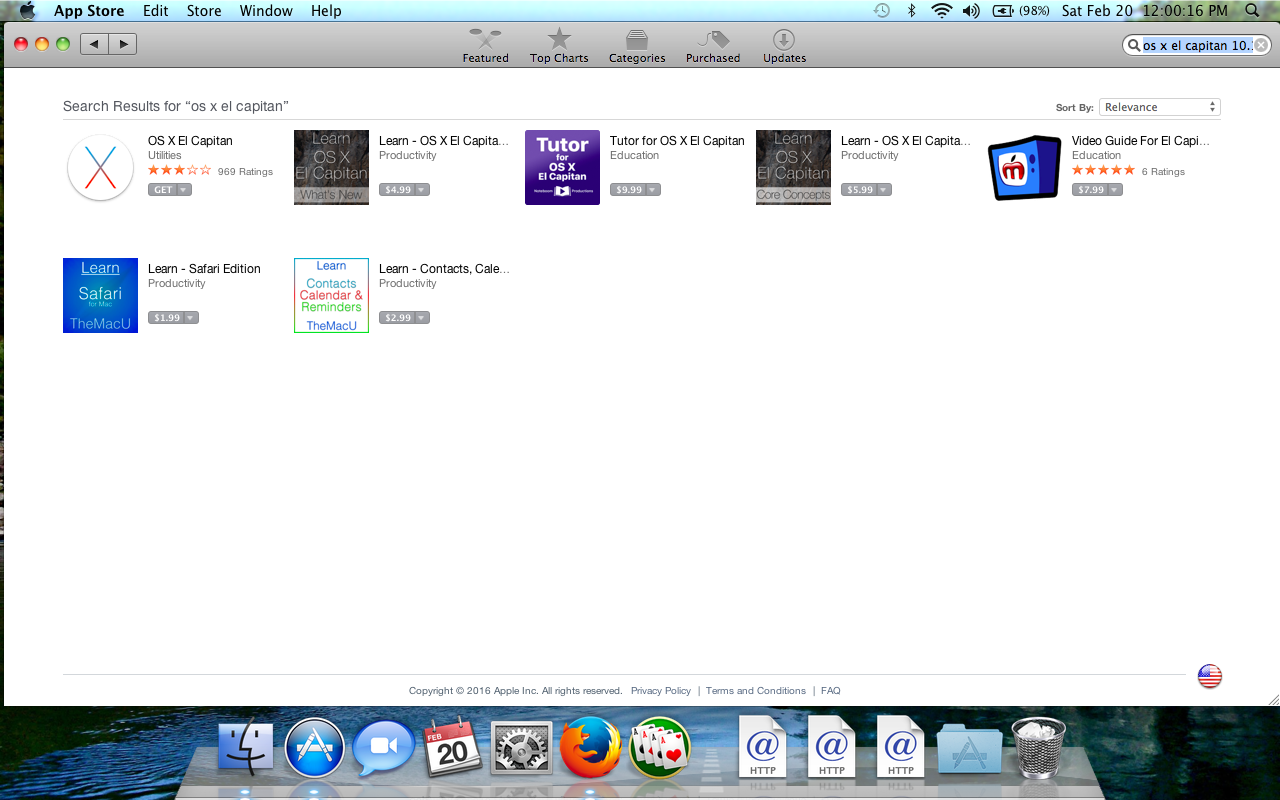Click the 969 Ratings text
Image resolution: width=1280 pixels, height=800 pixels.
click(x=245, y=172)
